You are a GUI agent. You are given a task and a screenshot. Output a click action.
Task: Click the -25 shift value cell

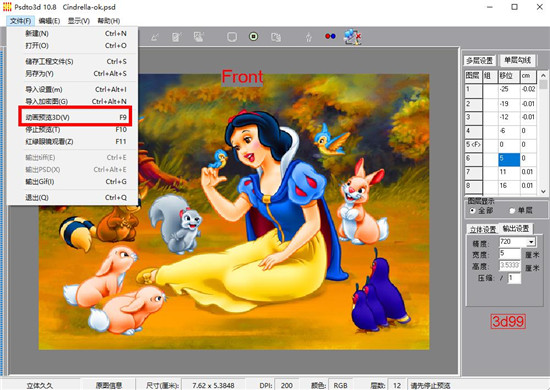[509, 90]
